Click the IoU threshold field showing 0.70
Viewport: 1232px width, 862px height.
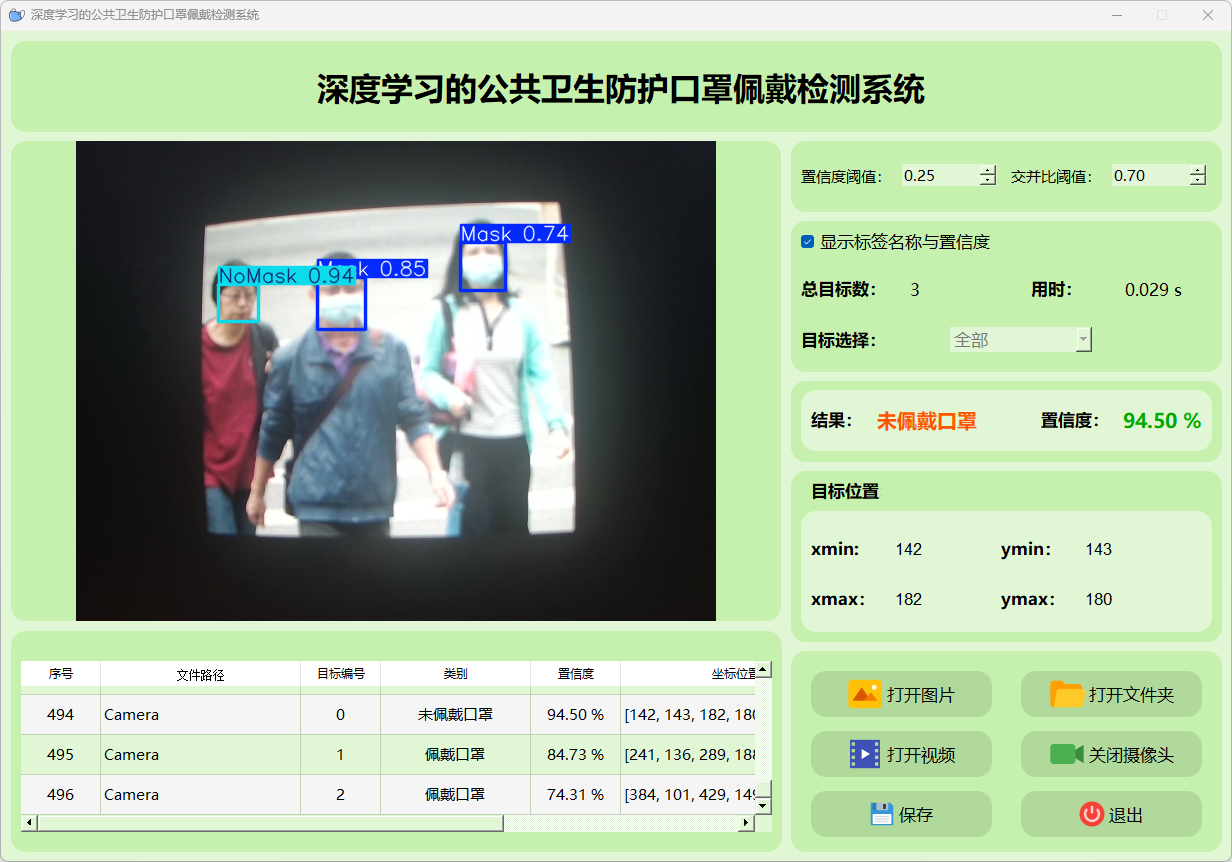click(1148, 176)
